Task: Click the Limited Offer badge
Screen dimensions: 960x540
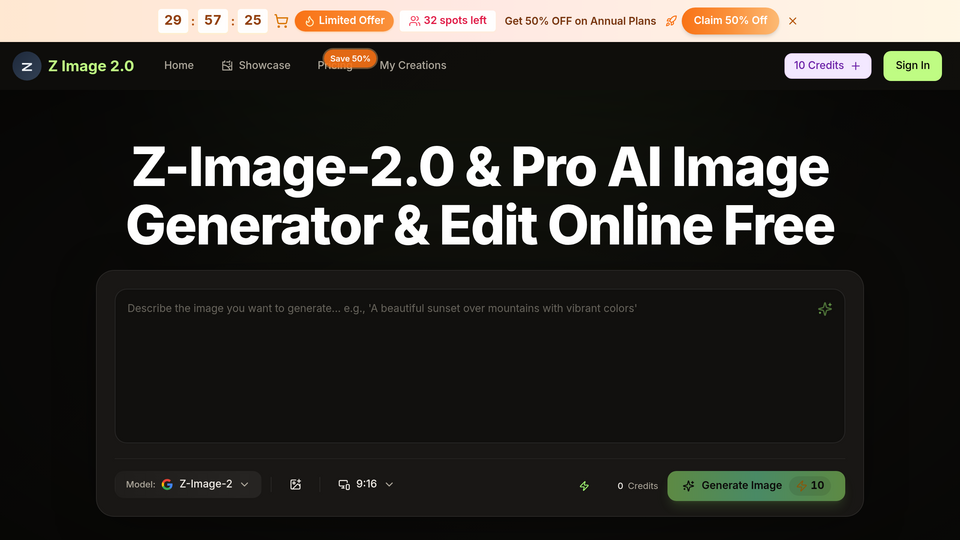Action: pos(344,21)
